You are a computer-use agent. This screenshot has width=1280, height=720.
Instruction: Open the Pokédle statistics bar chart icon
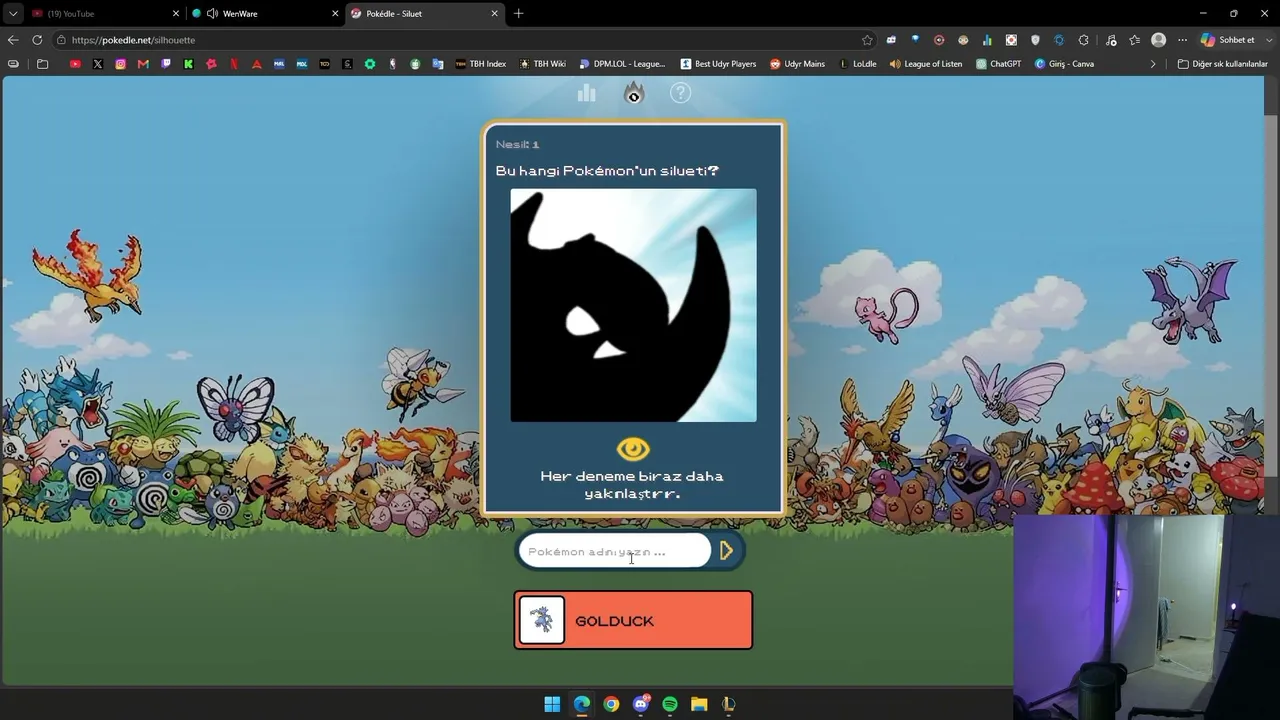(x=587, y=93)
